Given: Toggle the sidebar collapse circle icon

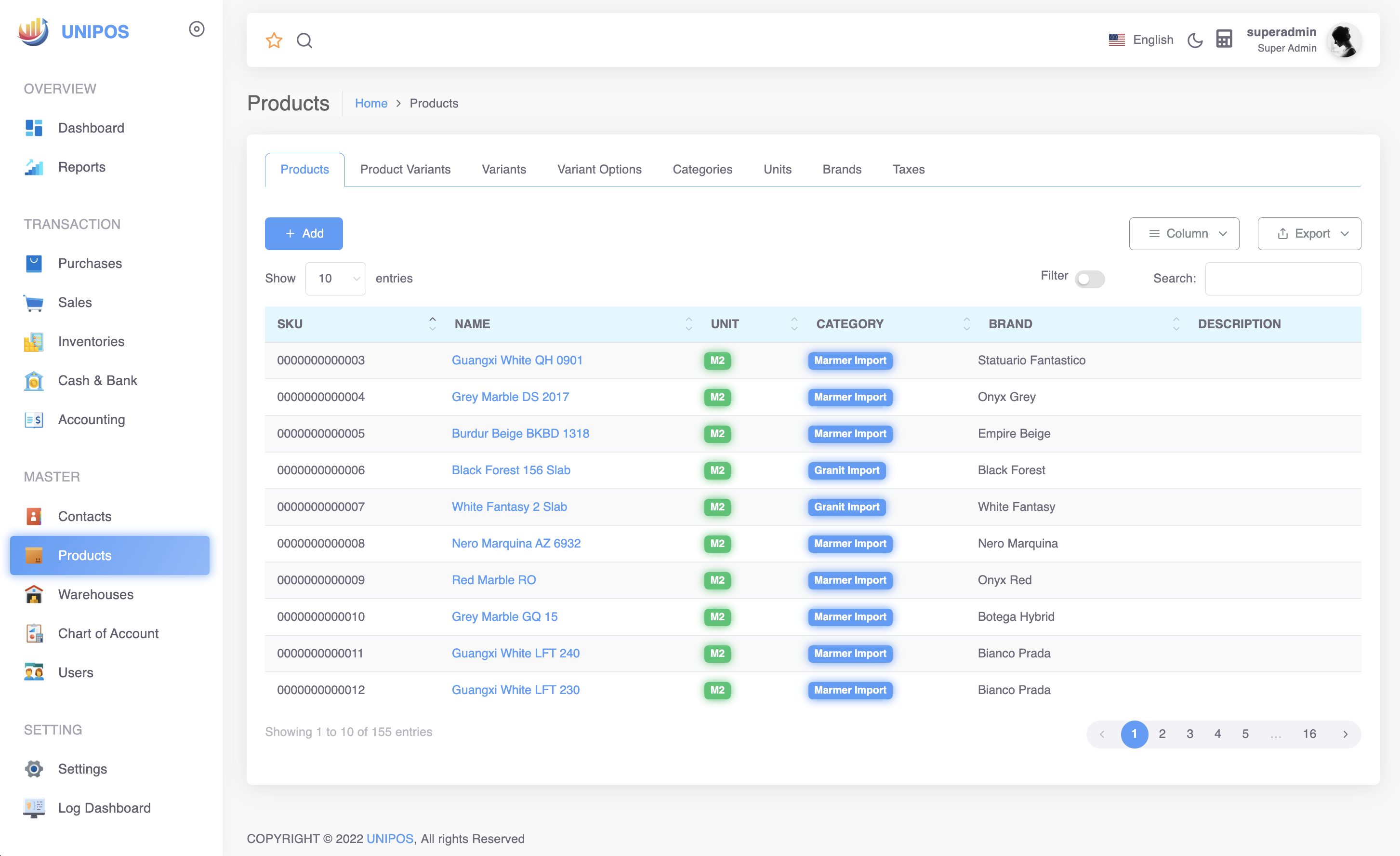Looking at the screenshot, I should (197, 29).
